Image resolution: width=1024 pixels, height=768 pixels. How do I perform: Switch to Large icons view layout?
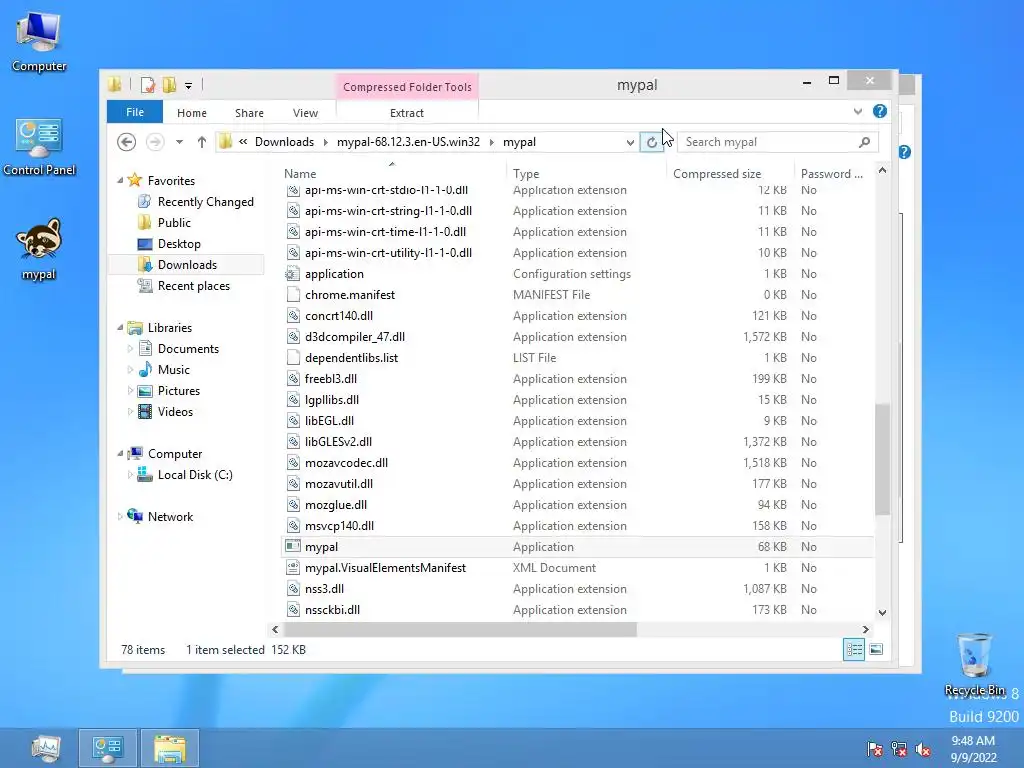point(876,649)
